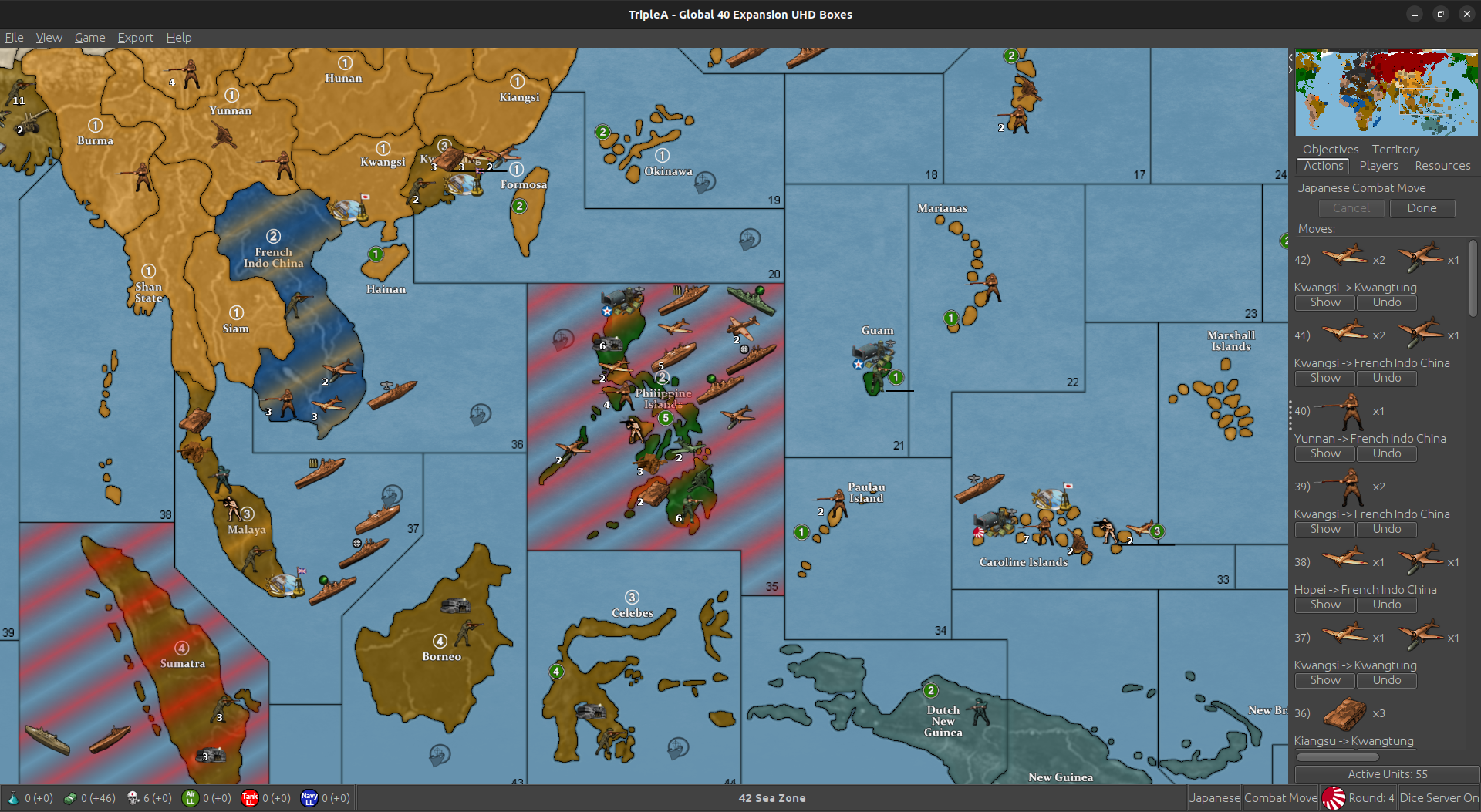Show move 40 Yunnan to French Indo China
Screen dimensions: 1481x812
(x=1325, y=453)
